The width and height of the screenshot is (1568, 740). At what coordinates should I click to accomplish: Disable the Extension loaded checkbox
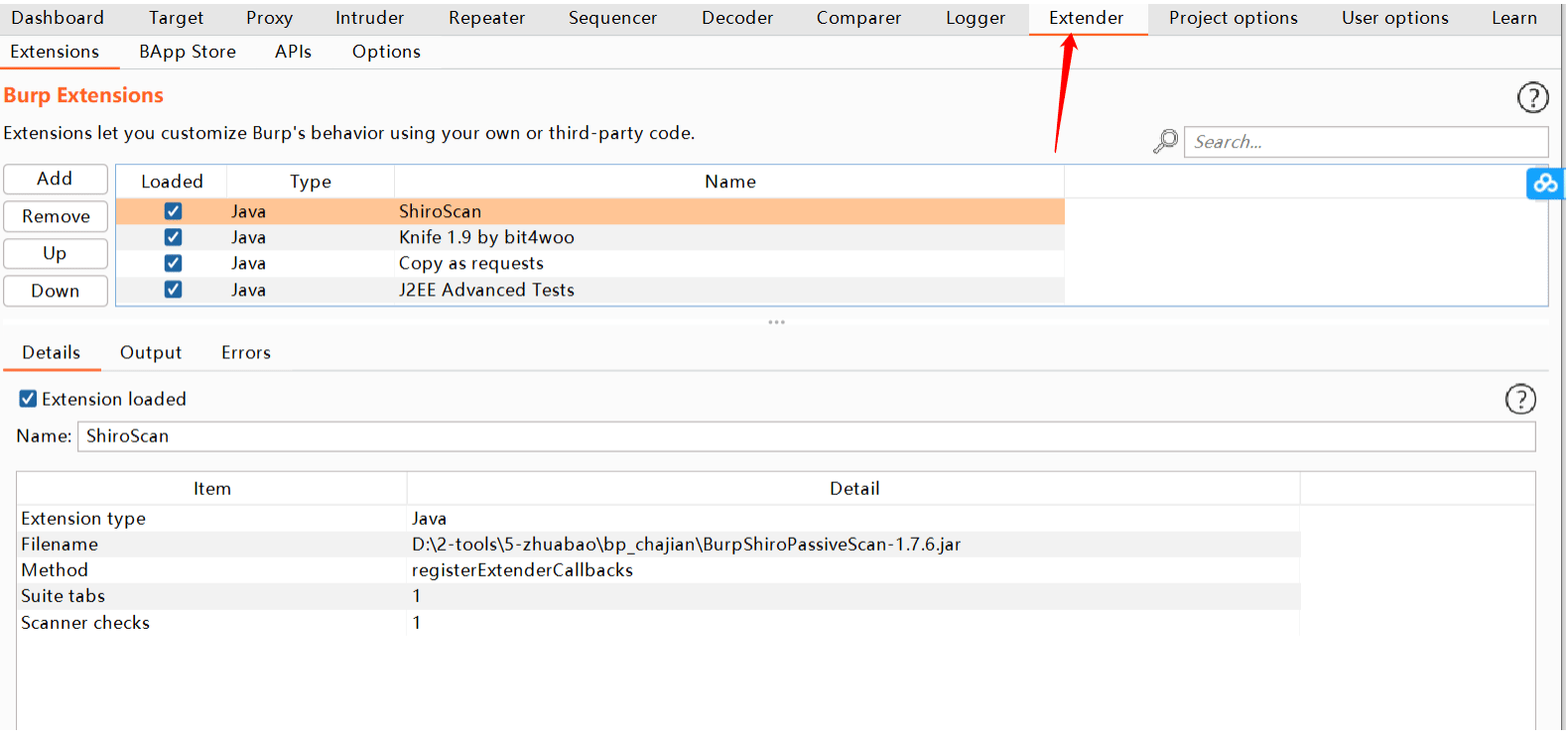point(28,399)
